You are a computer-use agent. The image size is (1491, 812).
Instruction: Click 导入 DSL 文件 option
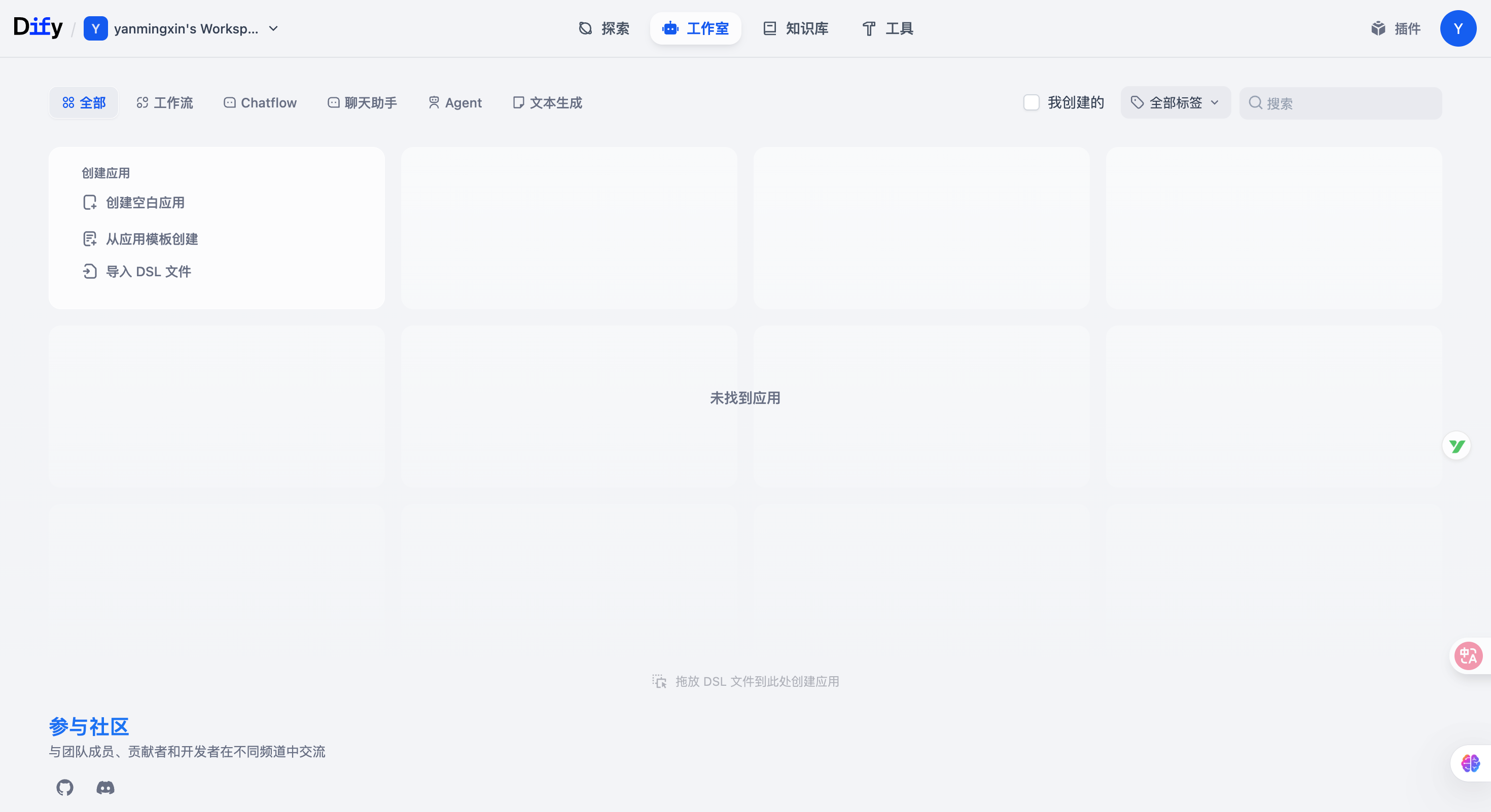tap(148, 271)
